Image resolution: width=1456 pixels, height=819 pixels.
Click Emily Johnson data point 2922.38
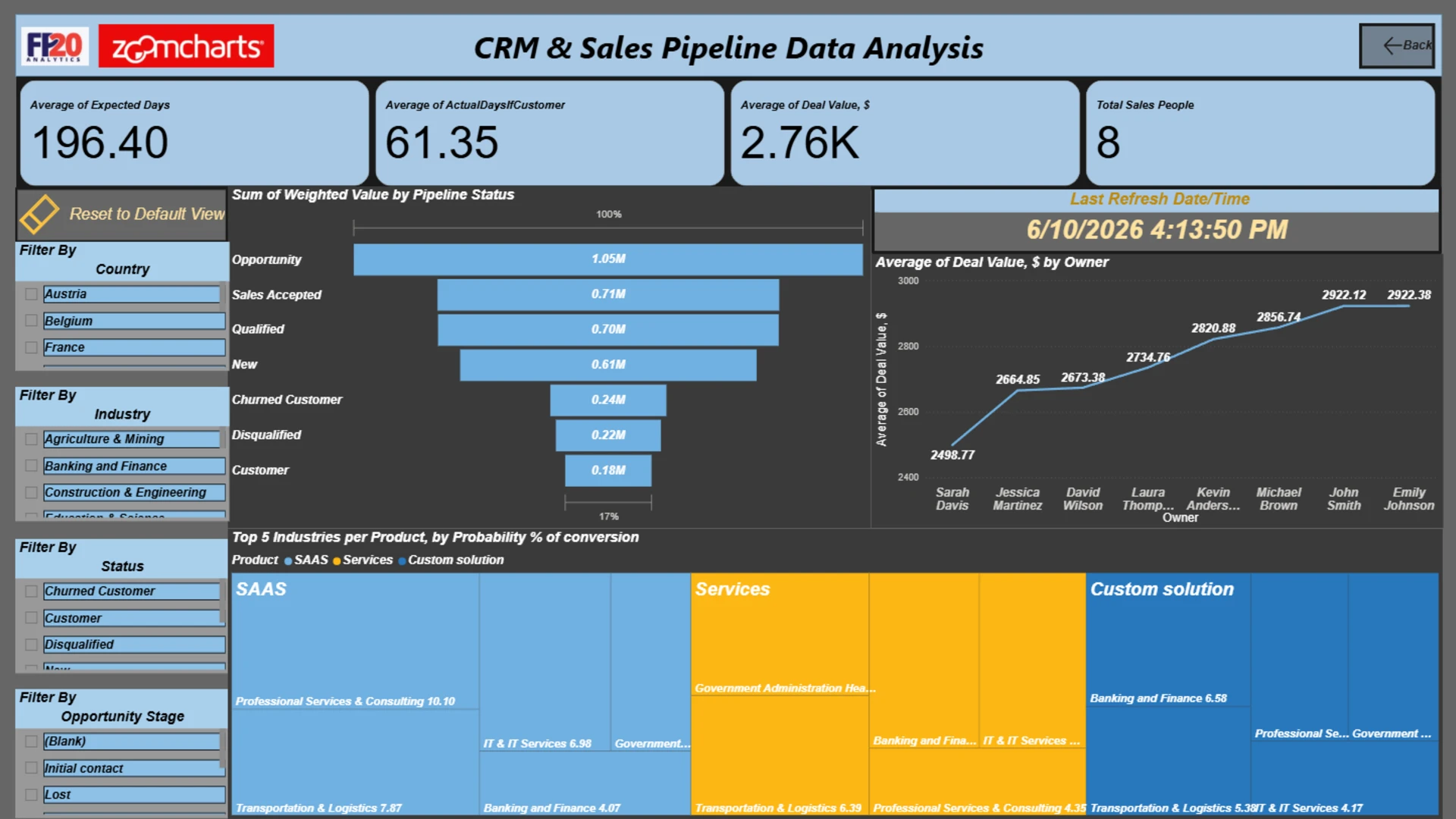1409,306
